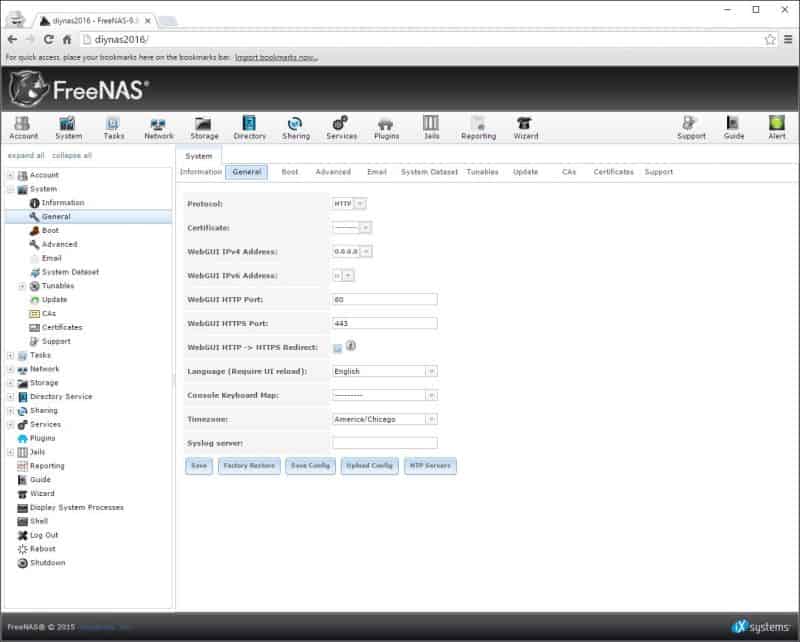Open Account from the top toolbar

point(23,128)
